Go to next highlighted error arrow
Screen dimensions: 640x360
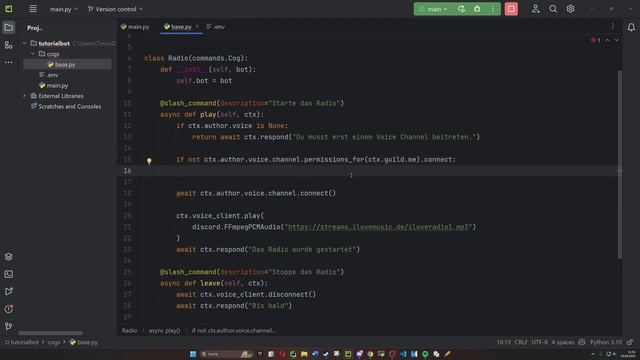[x=617, y=40]
